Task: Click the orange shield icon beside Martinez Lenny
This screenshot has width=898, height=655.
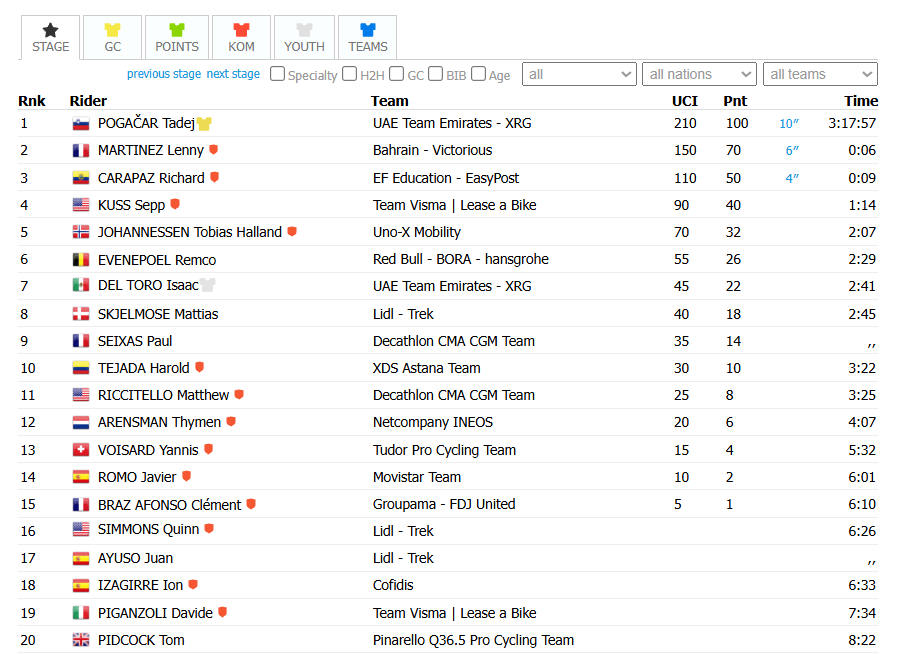Action: (x=214, y=149)
